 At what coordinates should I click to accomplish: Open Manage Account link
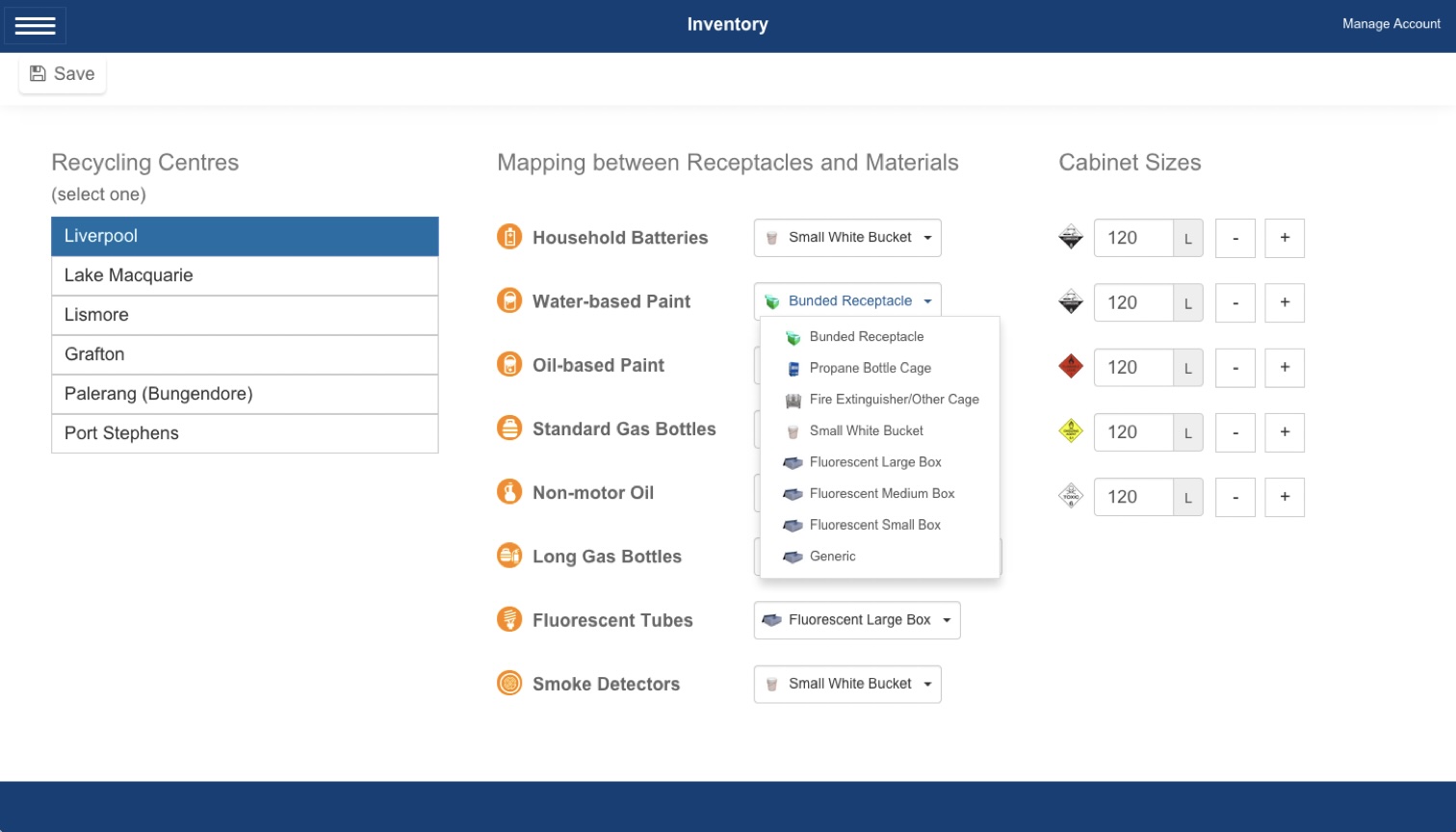(x=1391, y=24)
